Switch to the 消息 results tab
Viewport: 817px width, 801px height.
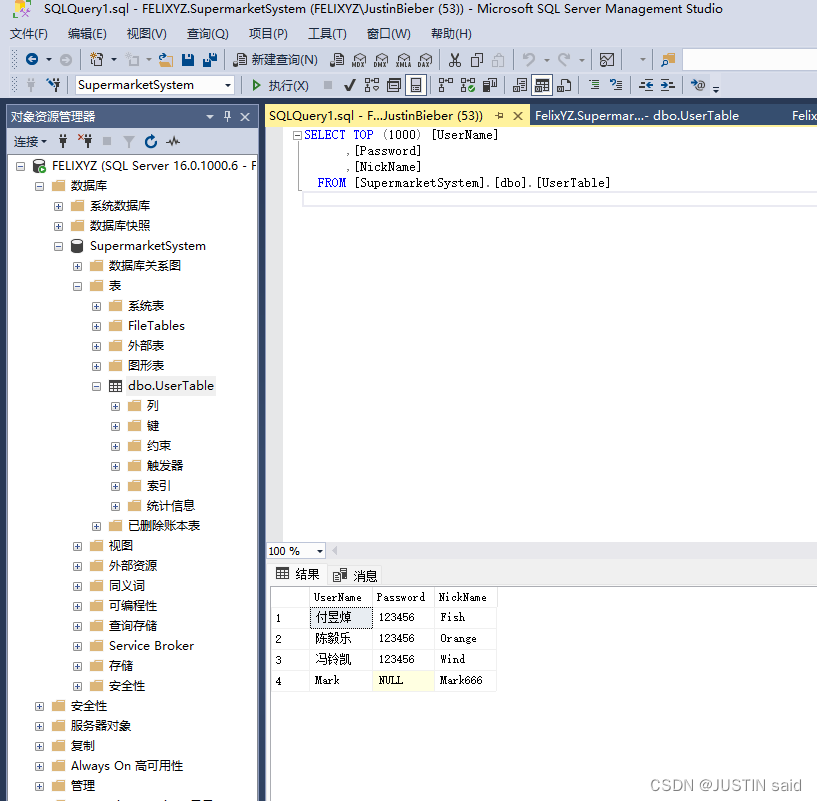355,575
